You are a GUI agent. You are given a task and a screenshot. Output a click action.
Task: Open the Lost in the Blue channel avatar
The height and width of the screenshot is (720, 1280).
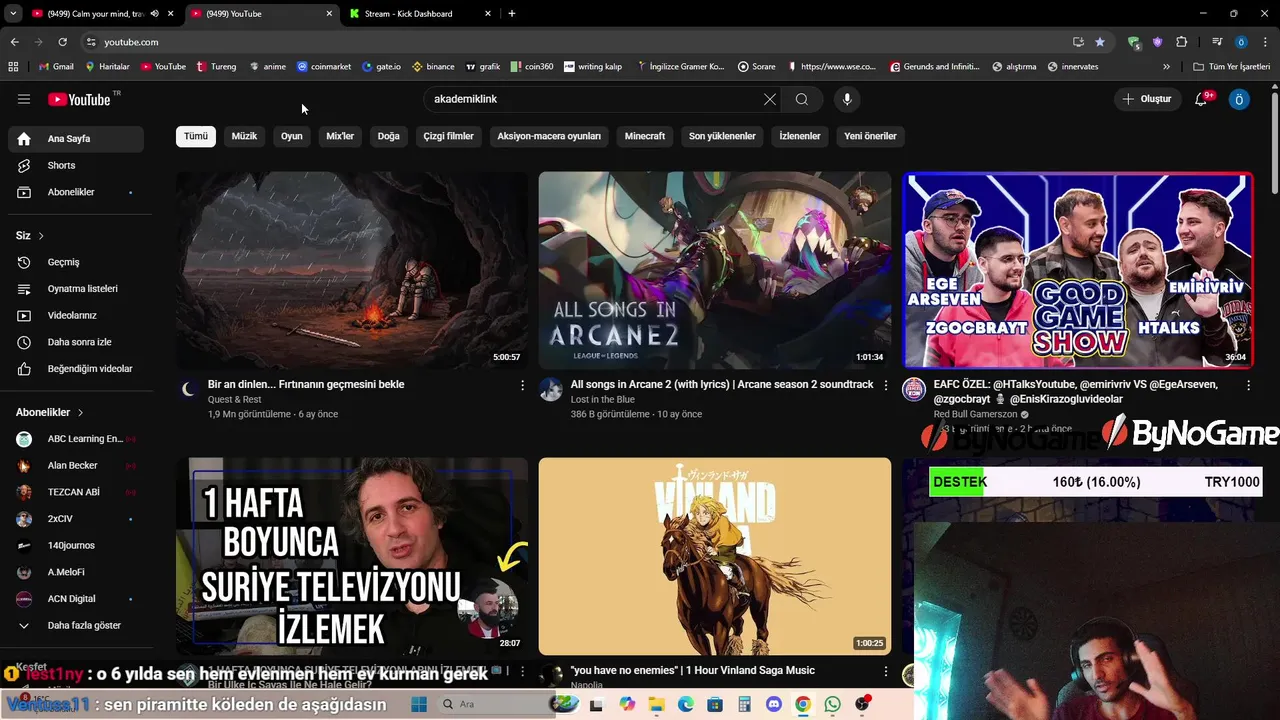point(551,389)
